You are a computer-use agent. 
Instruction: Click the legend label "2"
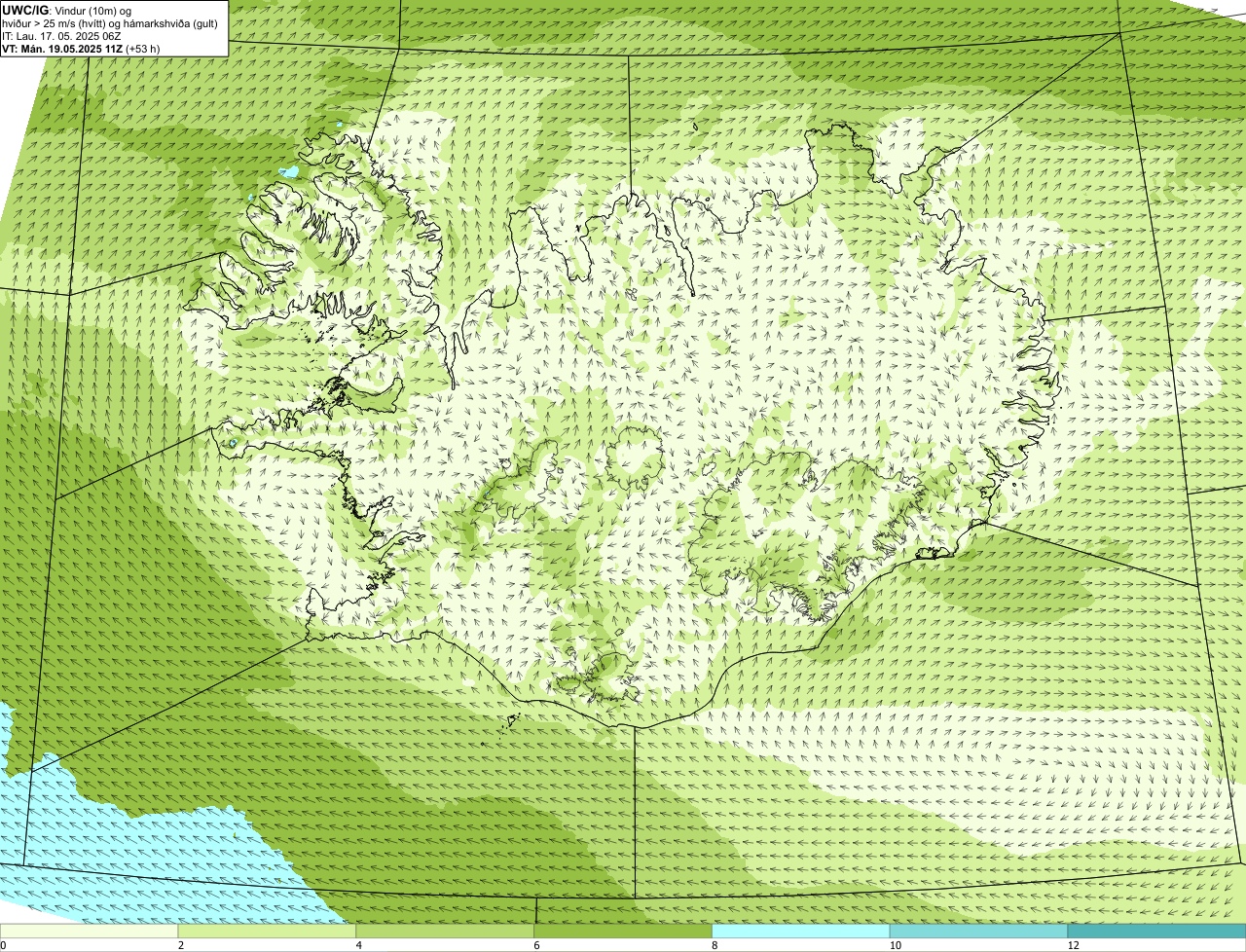[x=181, y=945]
